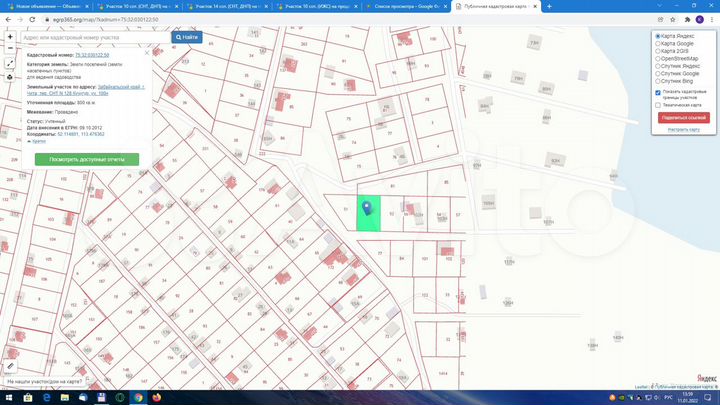
Task: Switch to 'Участок 14 сот.' tab
Action: (x=227, y=6)
